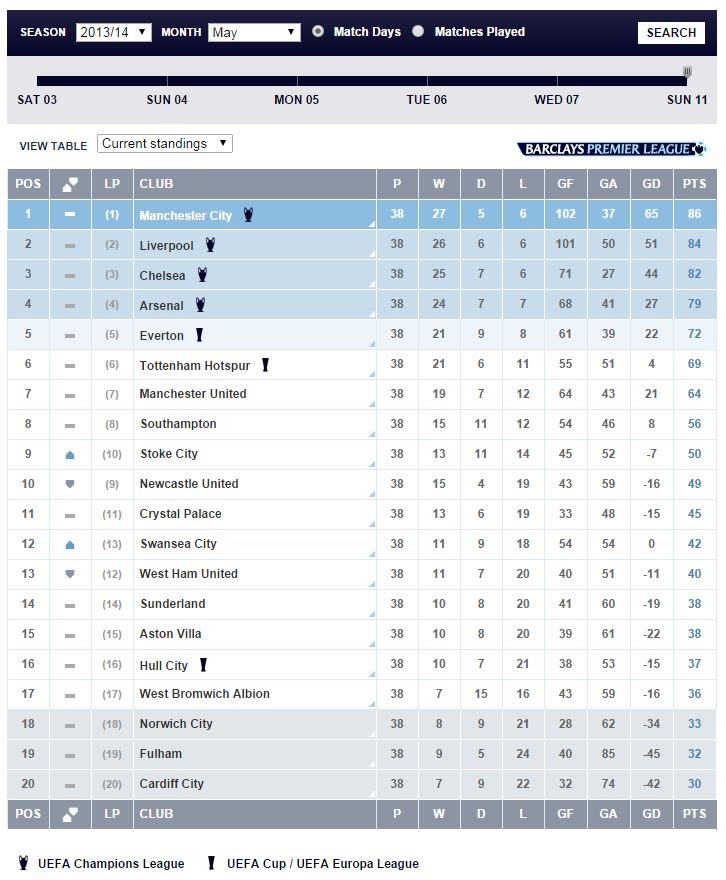Click Champions League trophy icon beside Manchester City
This screenshot has height=880, width=726.
point(248,214)
